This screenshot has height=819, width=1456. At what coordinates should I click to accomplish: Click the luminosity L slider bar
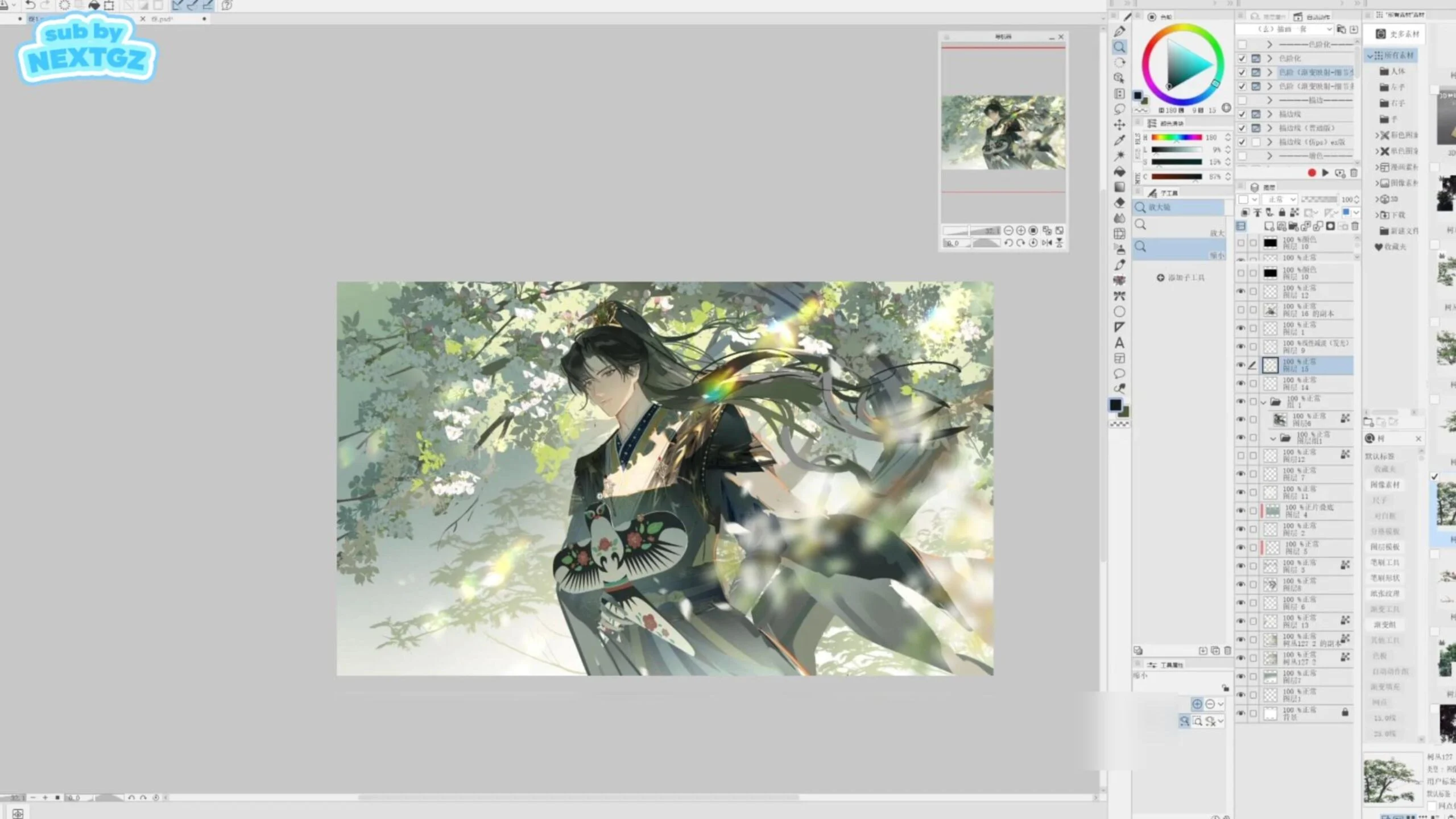(x=1176, y=150)
